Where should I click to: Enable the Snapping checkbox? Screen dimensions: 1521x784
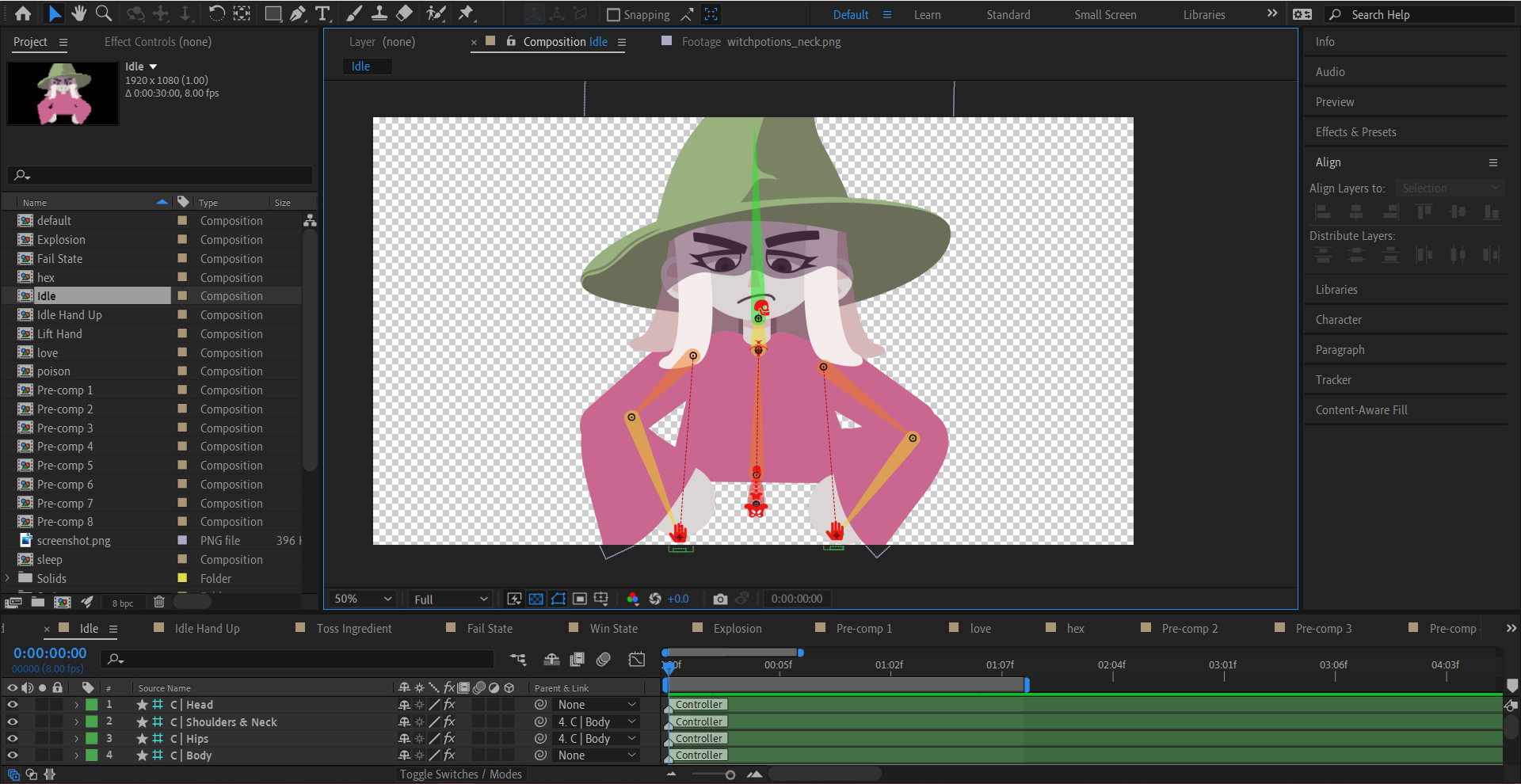613,15
